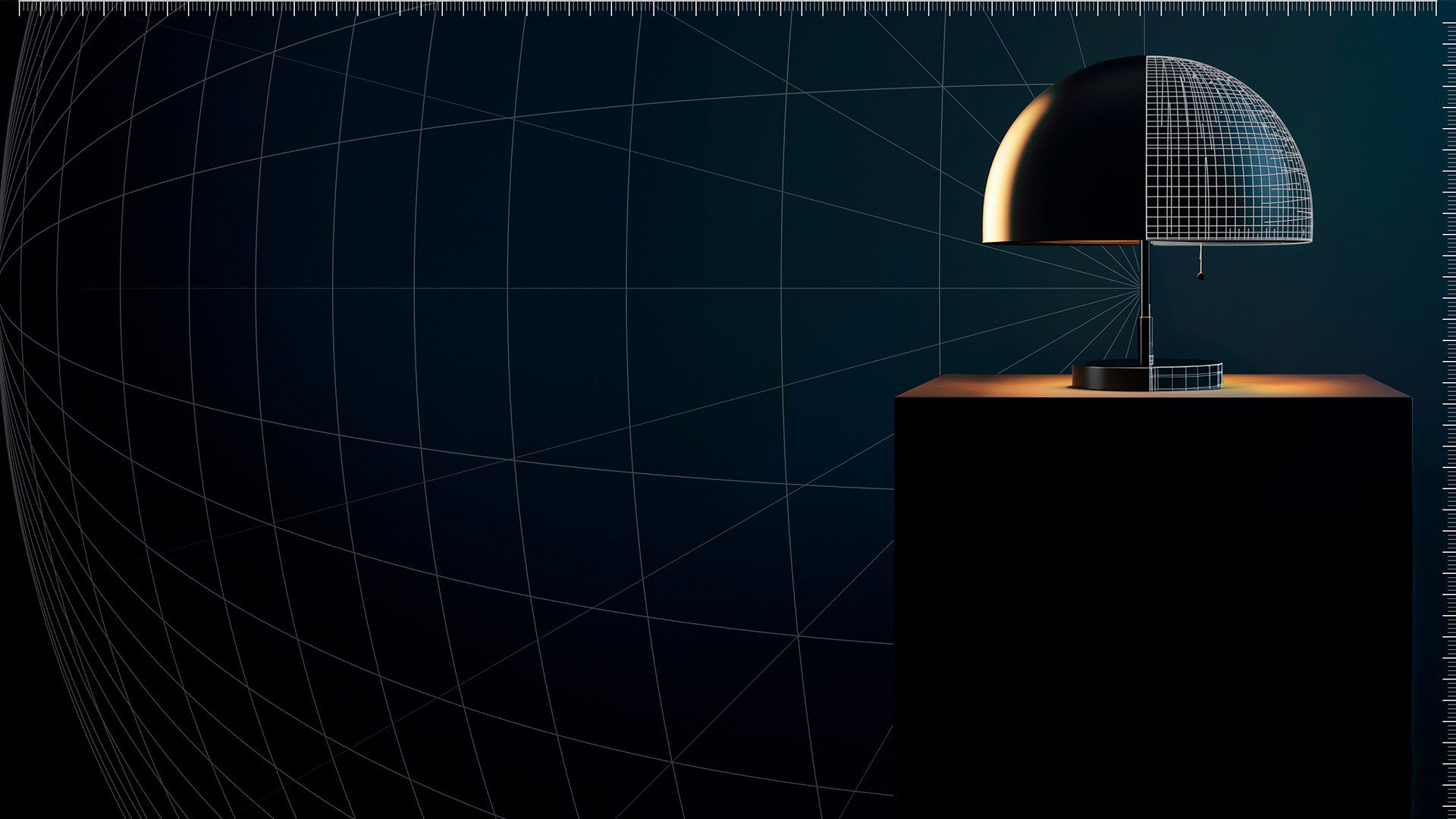Click the lamp's pull-chain knob

pos(1200,276)
